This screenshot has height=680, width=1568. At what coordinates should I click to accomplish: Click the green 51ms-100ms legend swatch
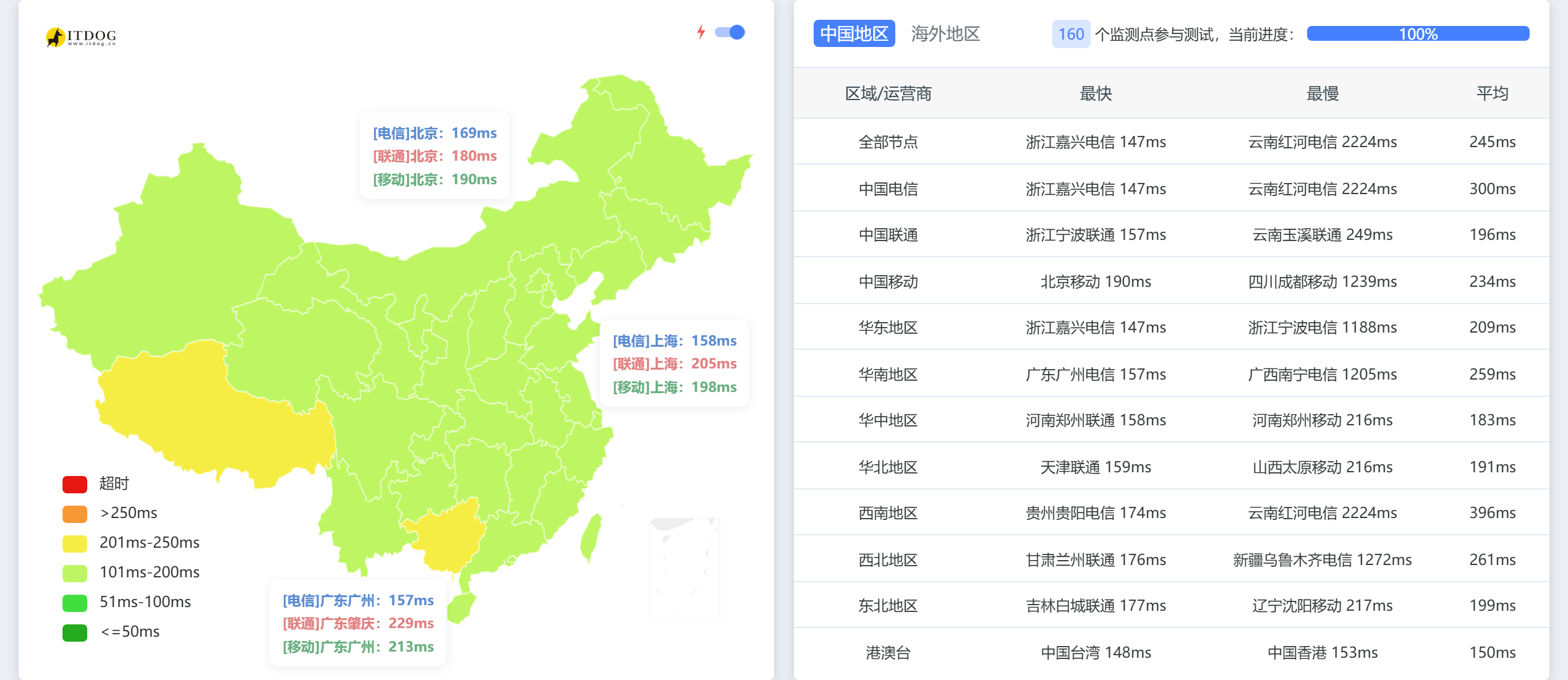75,603
